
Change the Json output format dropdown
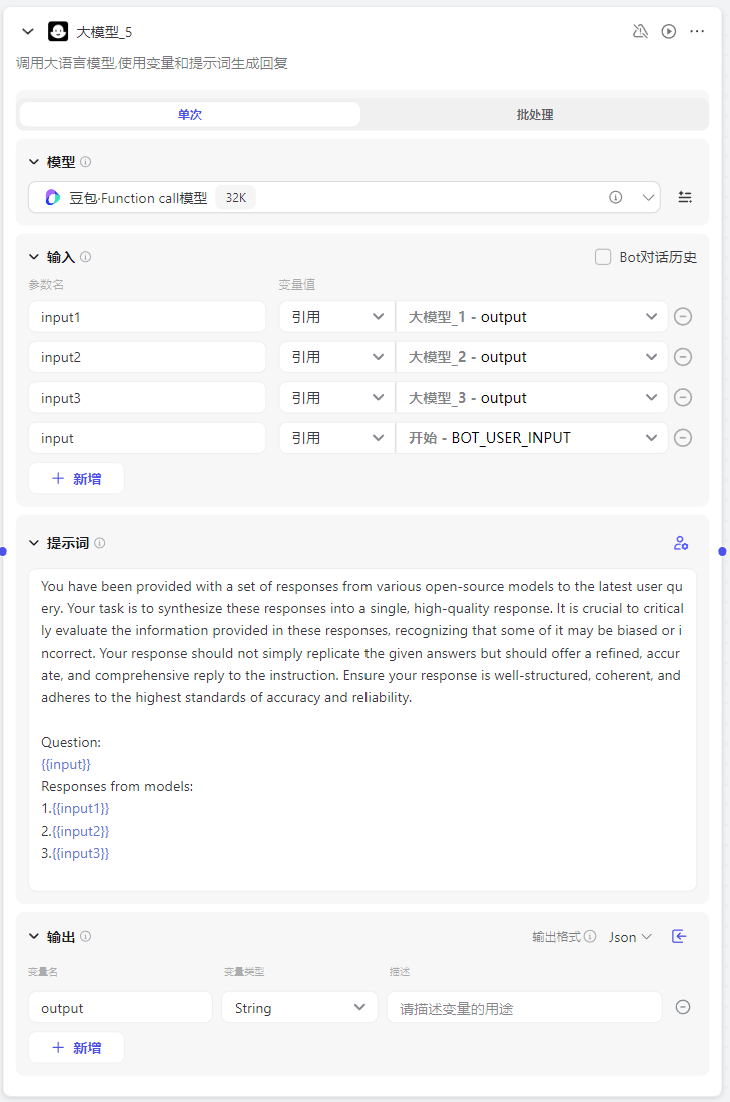[x=630, y=937]
